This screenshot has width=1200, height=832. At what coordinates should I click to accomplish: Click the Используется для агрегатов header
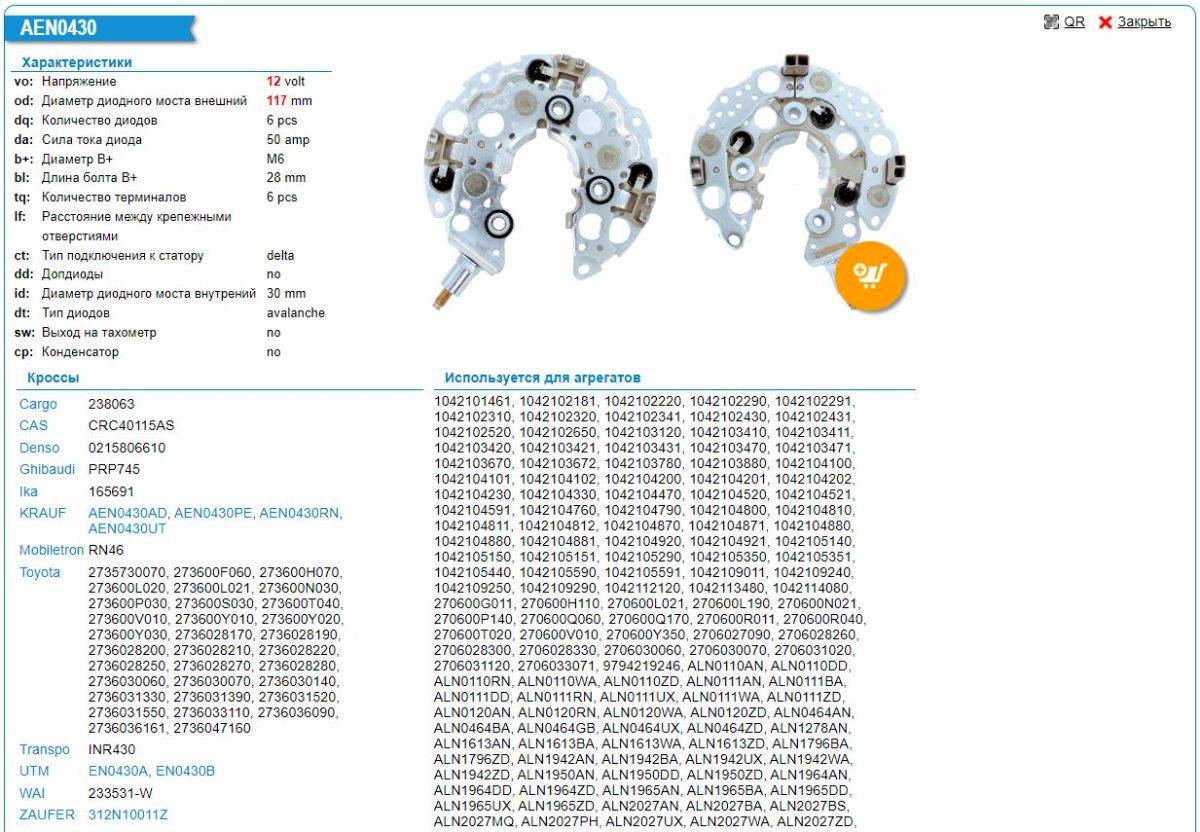pos(543,378)
